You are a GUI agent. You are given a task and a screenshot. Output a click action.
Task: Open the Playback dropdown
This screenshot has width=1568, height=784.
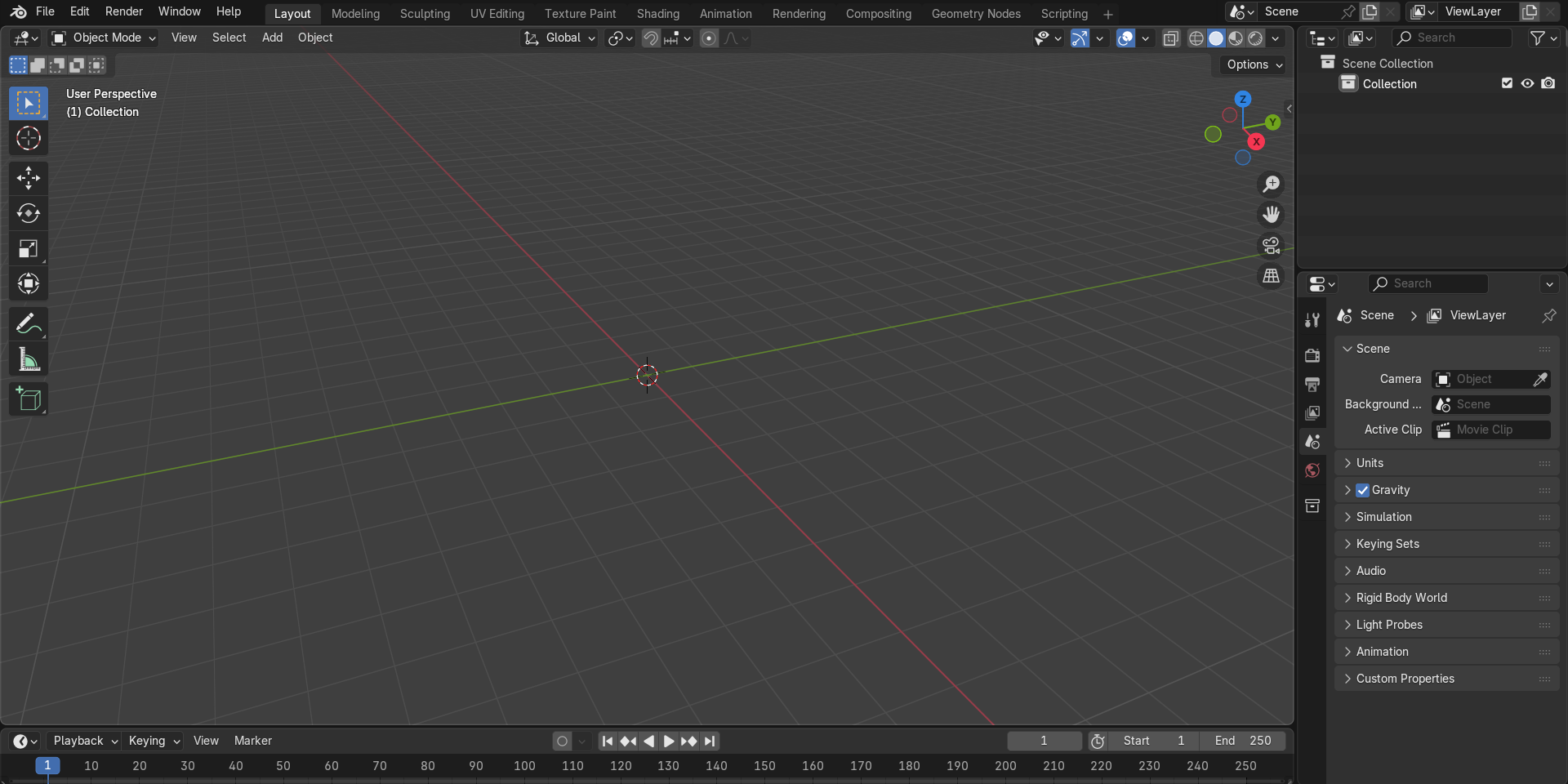[85, 741]
